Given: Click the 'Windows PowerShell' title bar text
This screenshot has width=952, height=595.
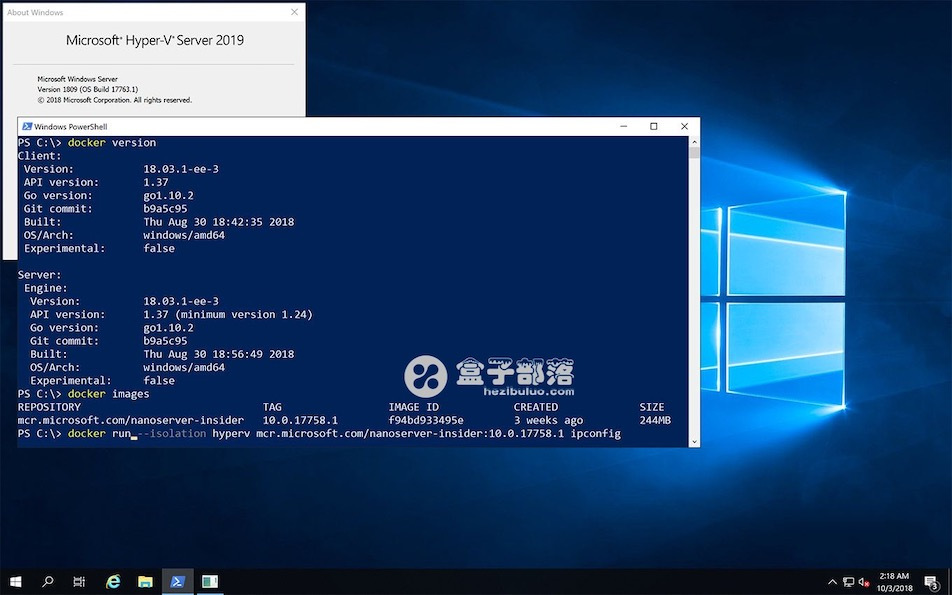Looking at the screenshot, I should (x=70, y=126).
